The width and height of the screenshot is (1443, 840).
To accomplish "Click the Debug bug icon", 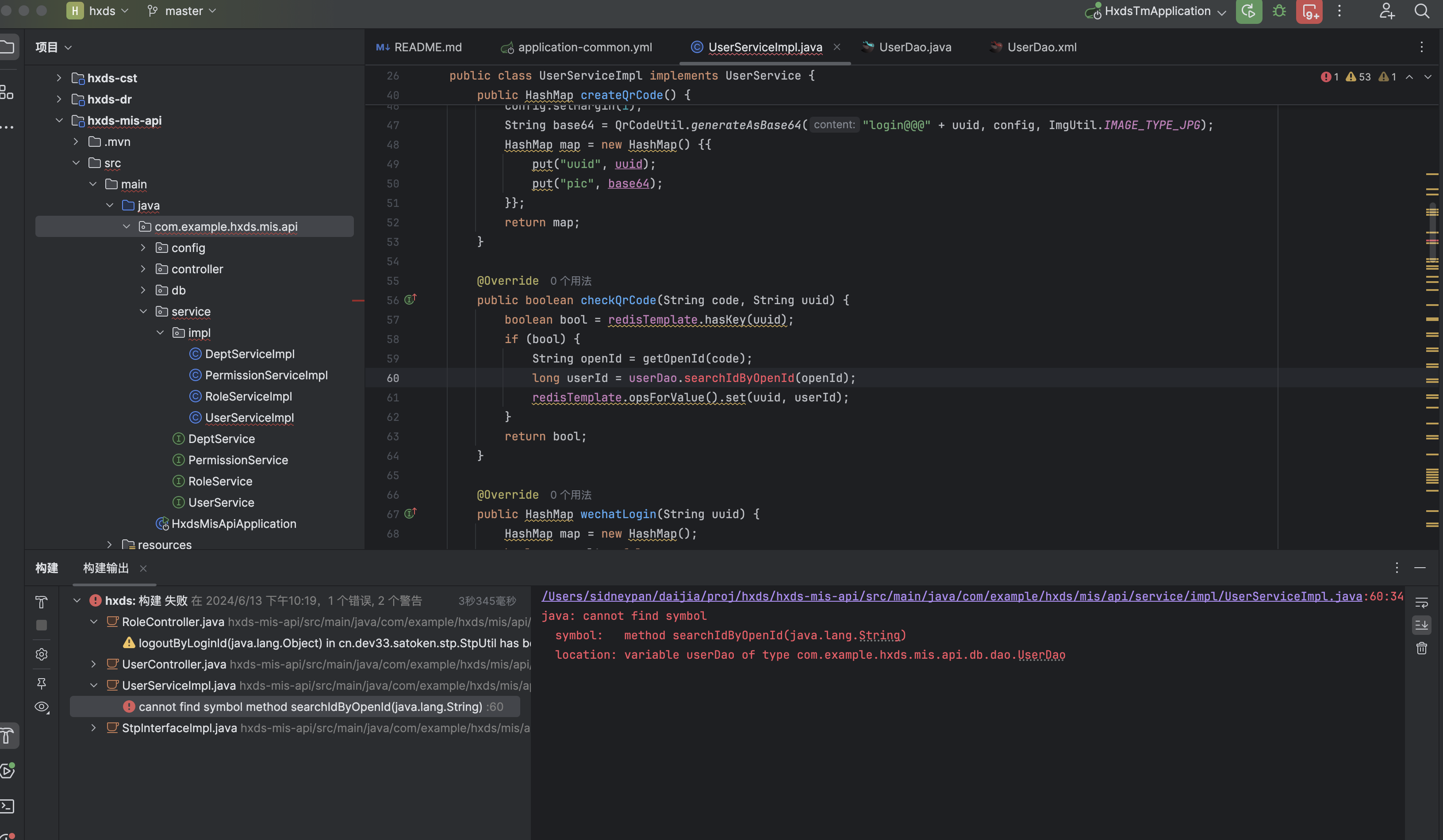I will 1279,11.
